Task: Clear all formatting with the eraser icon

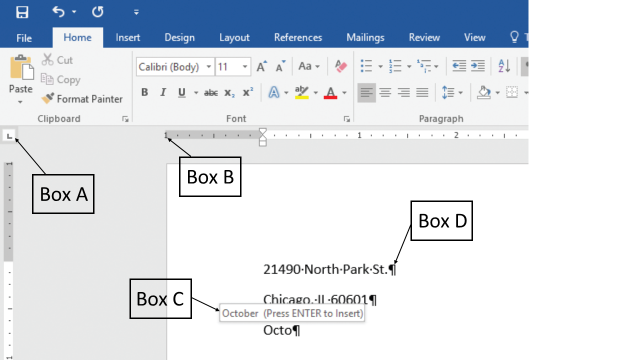Action: pos(340,66)
